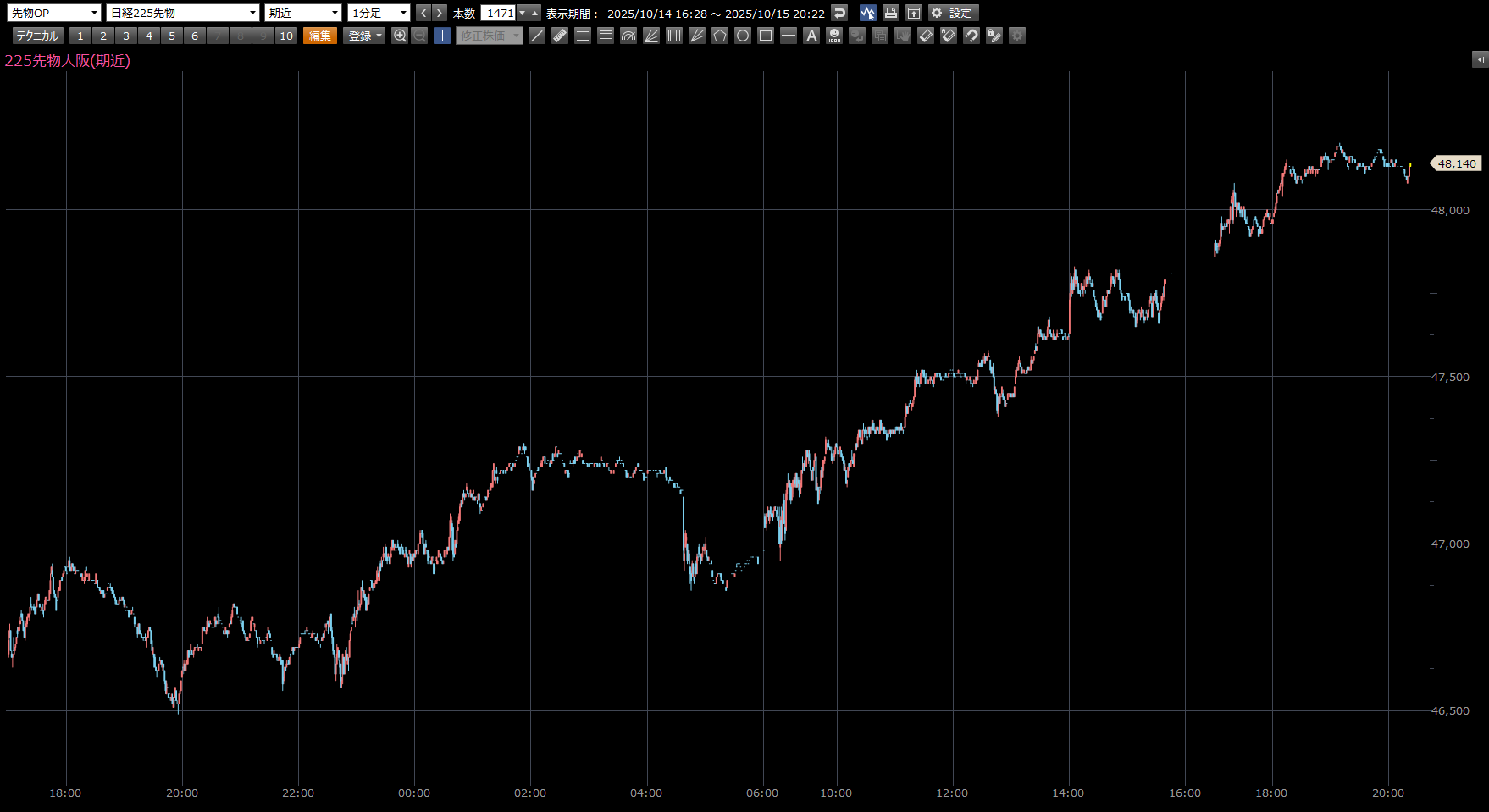This screenshot has height=812, width=1489.
Task: Toggle the chart cursor mode icon
Action: pyautogui.click(x=867, y=13)
